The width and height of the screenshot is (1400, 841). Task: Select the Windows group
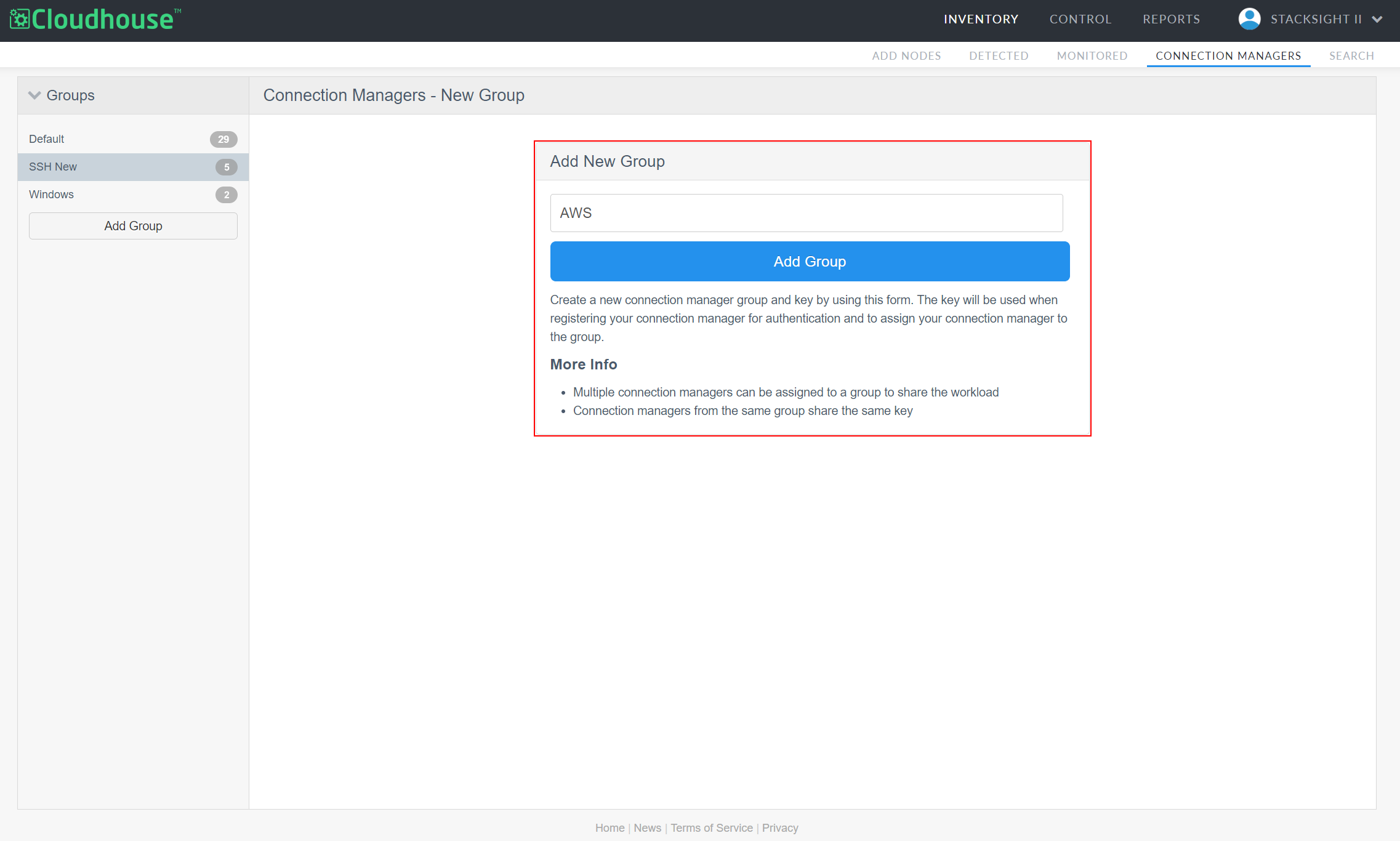133,195
